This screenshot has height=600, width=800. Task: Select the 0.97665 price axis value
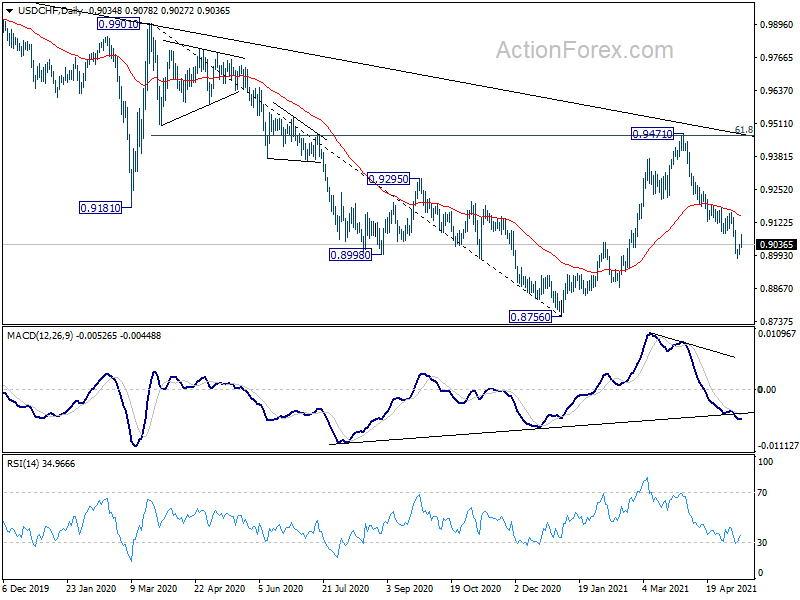(777, 58)
